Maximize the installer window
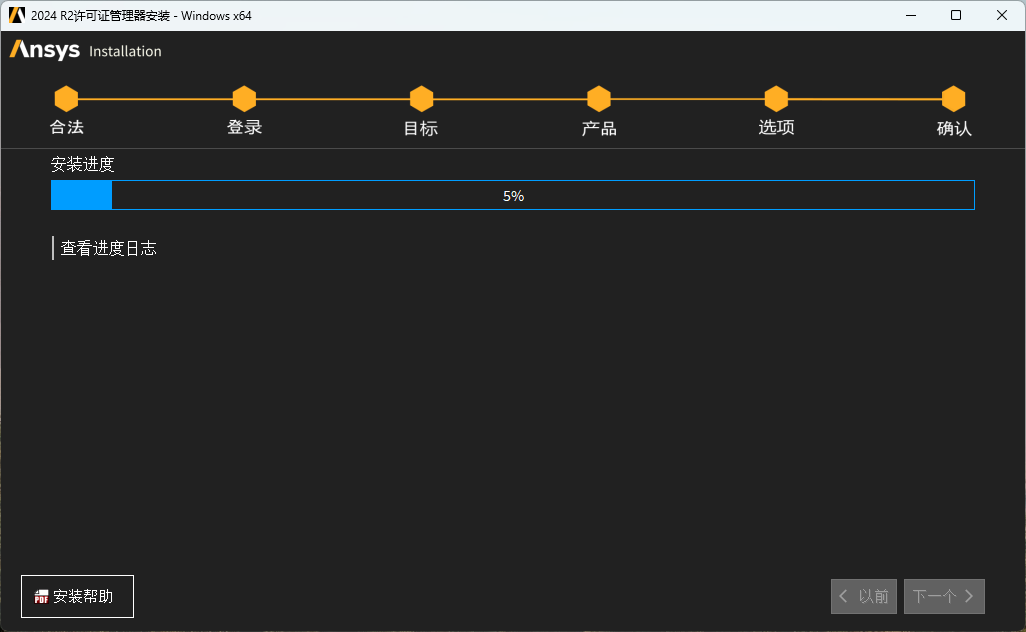Screen dimensions: 1026x632 pyautogui.click(x=956, y=15)
